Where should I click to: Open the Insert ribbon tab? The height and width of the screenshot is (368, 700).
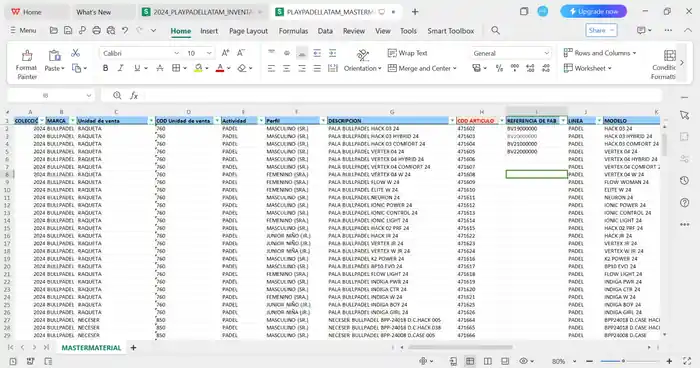(x=209, y=31)
